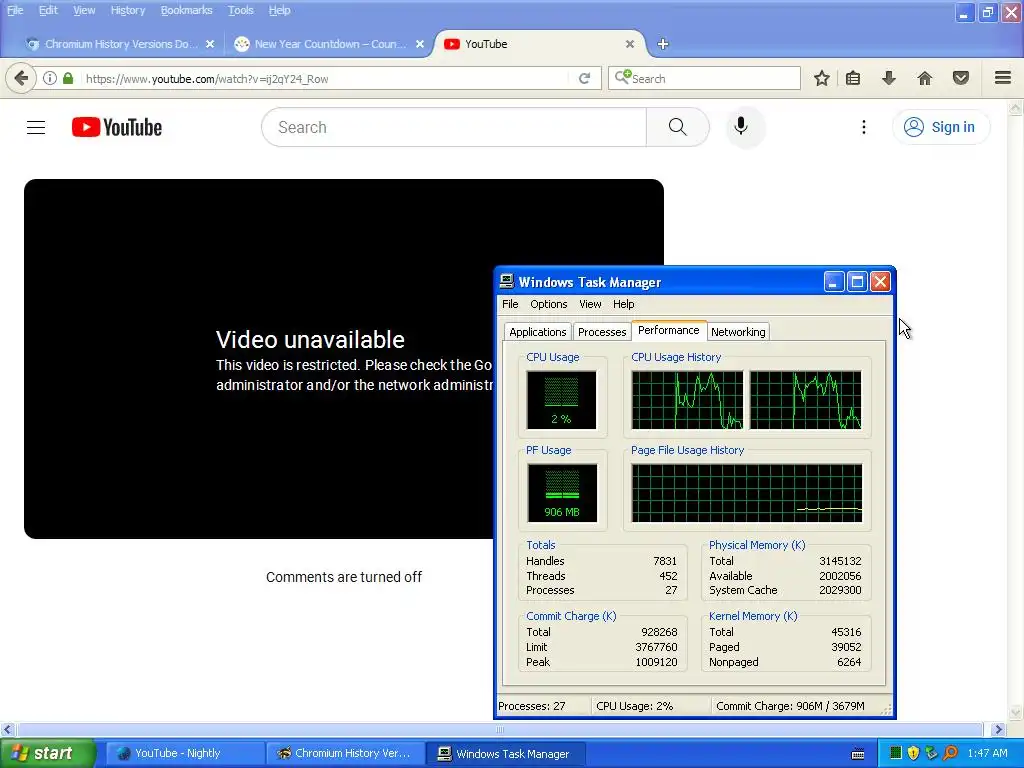
Task: Click Windows Task Manager taskbar button
Action: 505,754
